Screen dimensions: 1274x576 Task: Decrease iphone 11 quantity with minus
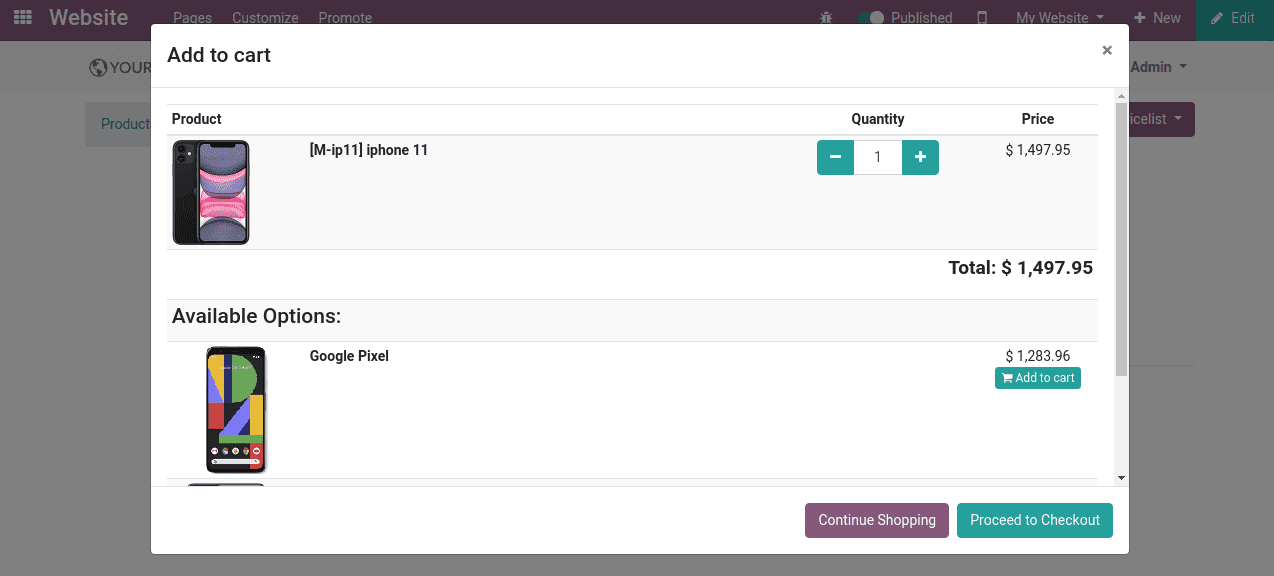coord(835,157)
